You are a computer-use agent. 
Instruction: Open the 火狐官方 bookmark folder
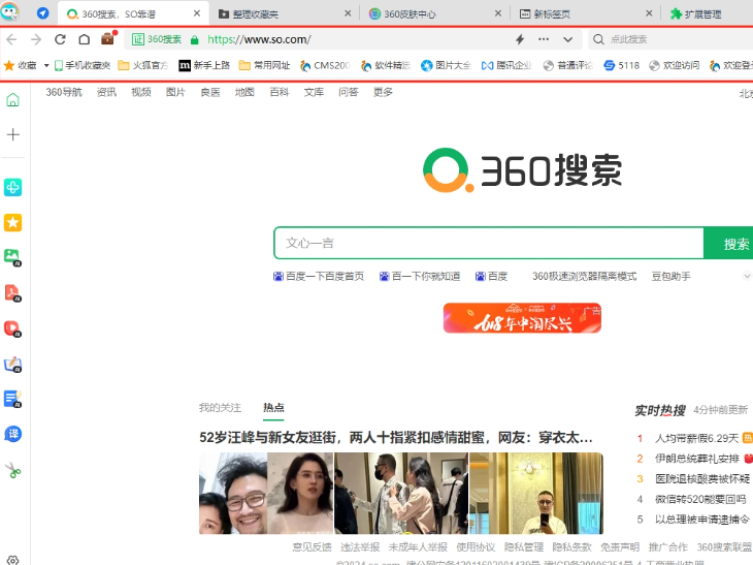coord(143,65)
